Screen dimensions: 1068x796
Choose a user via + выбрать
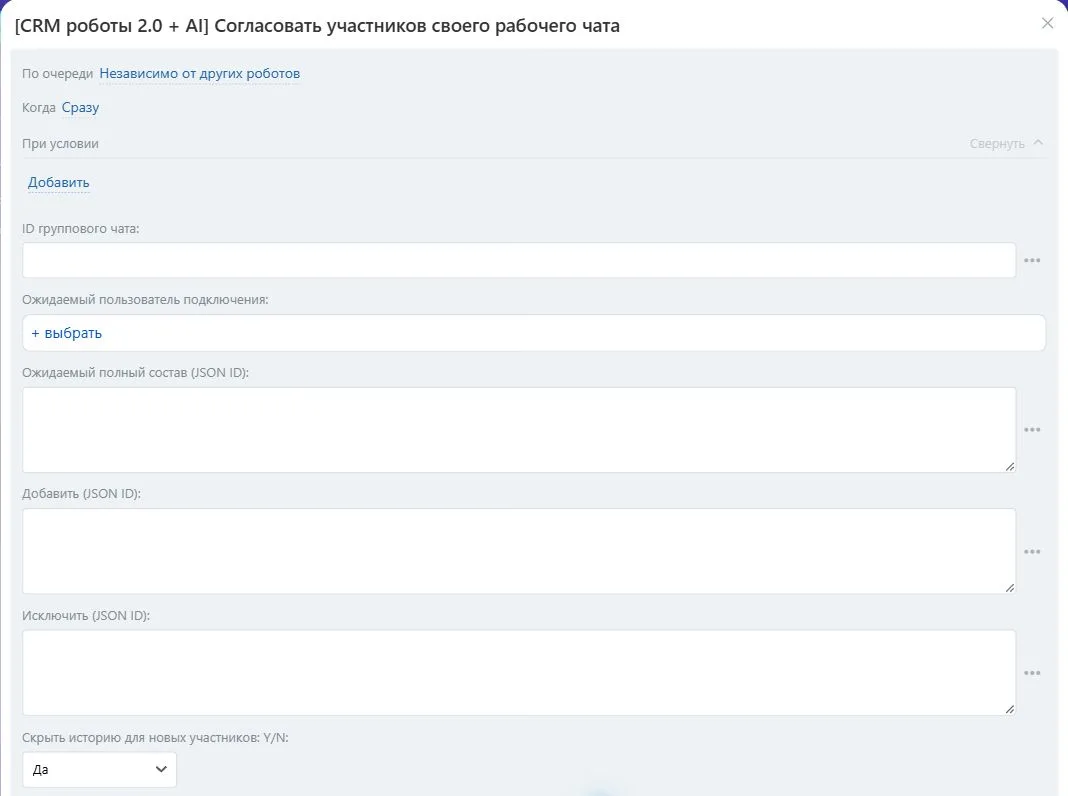click(67, 333)
